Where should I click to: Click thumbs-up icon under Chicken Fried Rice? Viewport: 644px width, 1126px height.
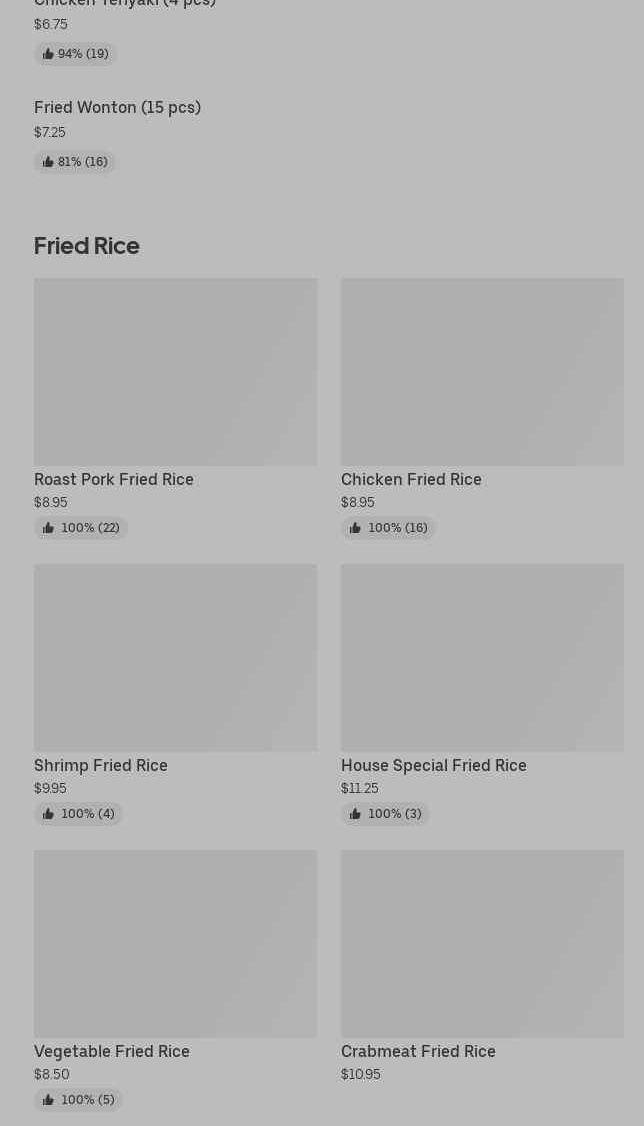point(355,528)
